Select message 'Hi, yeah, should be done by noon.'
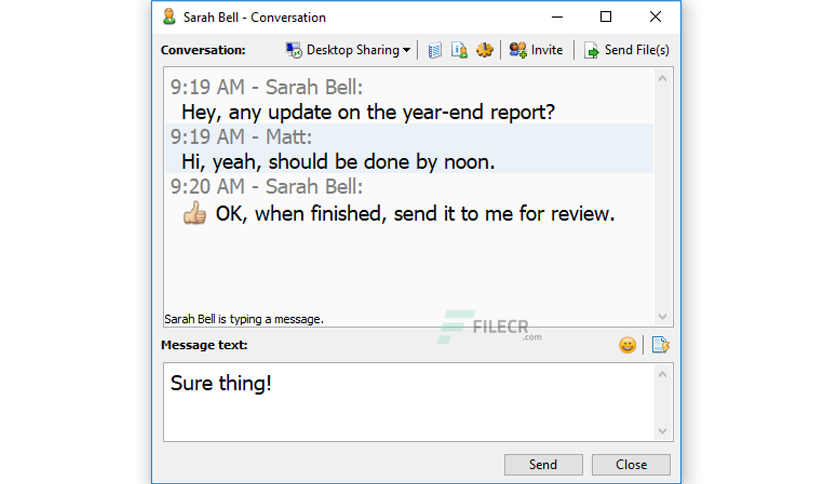Image resolution: width=836 pixels, height=484 pixels. (338, 162)
